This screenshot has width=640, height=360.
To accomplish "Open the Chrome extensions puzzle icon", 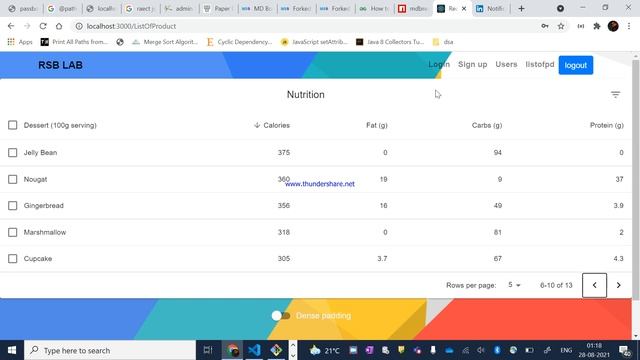I will tap(597, 26).
